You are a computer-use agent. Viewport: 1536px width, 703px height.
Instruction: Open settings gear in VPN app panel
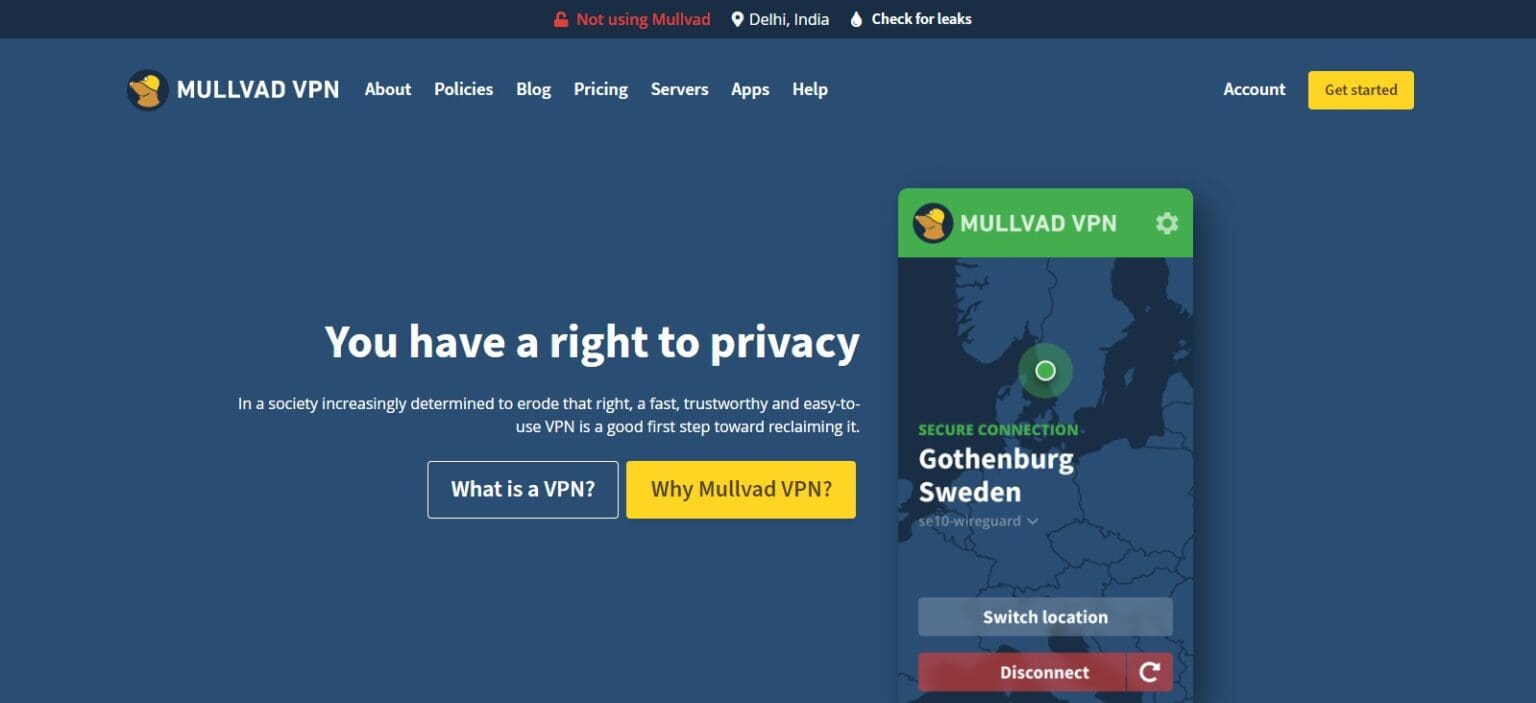click(x=1166, y=223)
